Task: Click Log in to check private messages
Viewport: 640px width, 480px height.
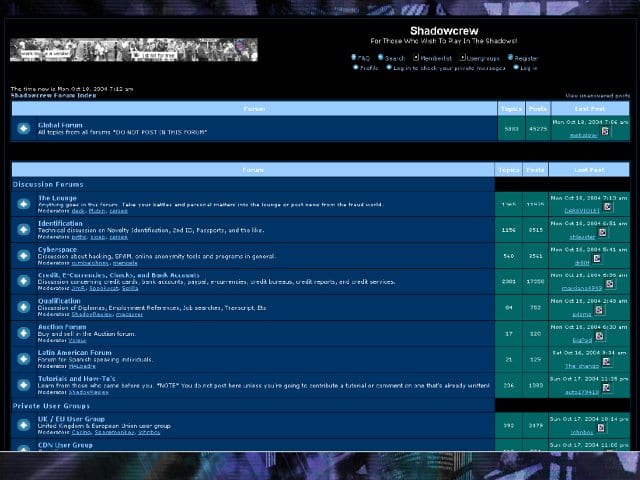Action: (x=449, y=68)
